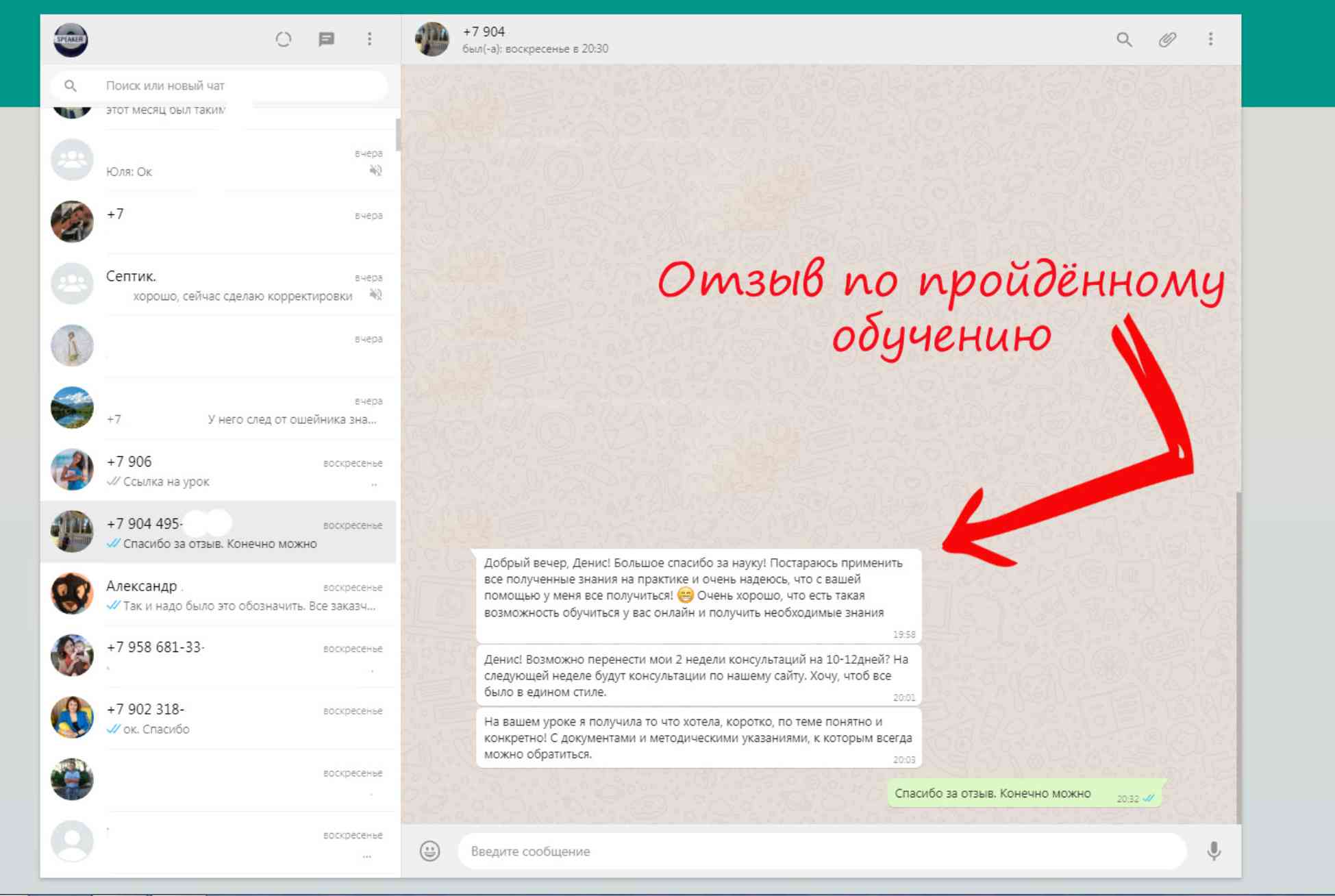
Task: Open the +7 958 681-33 chat
Action: 219,656
